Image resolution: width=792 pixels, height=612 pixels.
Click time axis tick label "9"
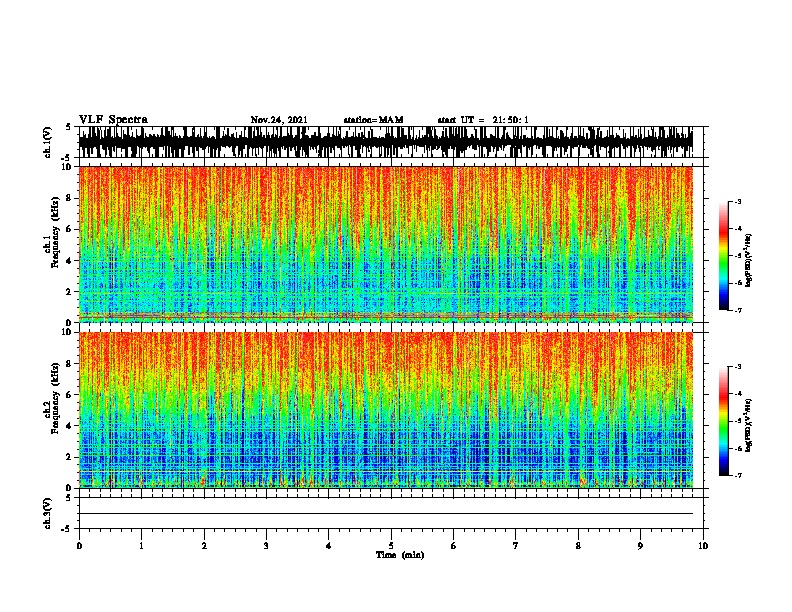640,546
